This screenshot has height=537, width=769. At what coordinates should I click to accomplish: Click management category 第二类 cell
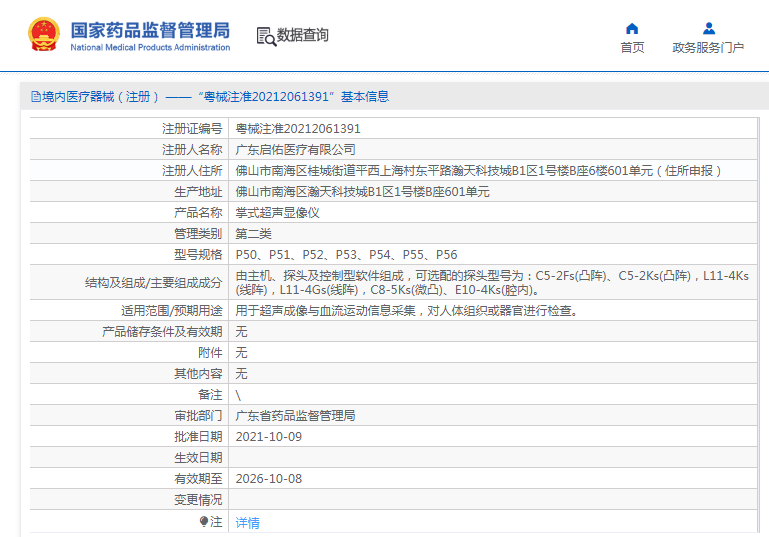point(253,234)
